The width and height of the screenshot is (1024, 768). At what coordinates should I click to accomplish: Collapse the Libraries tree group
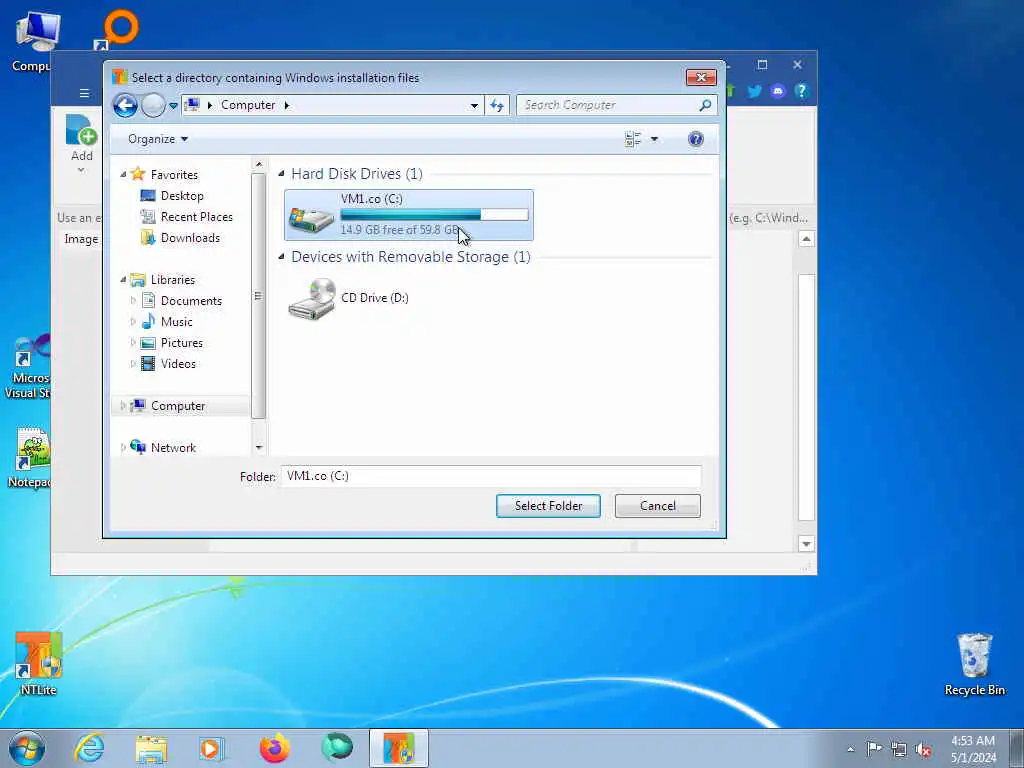tap(123, 280)
